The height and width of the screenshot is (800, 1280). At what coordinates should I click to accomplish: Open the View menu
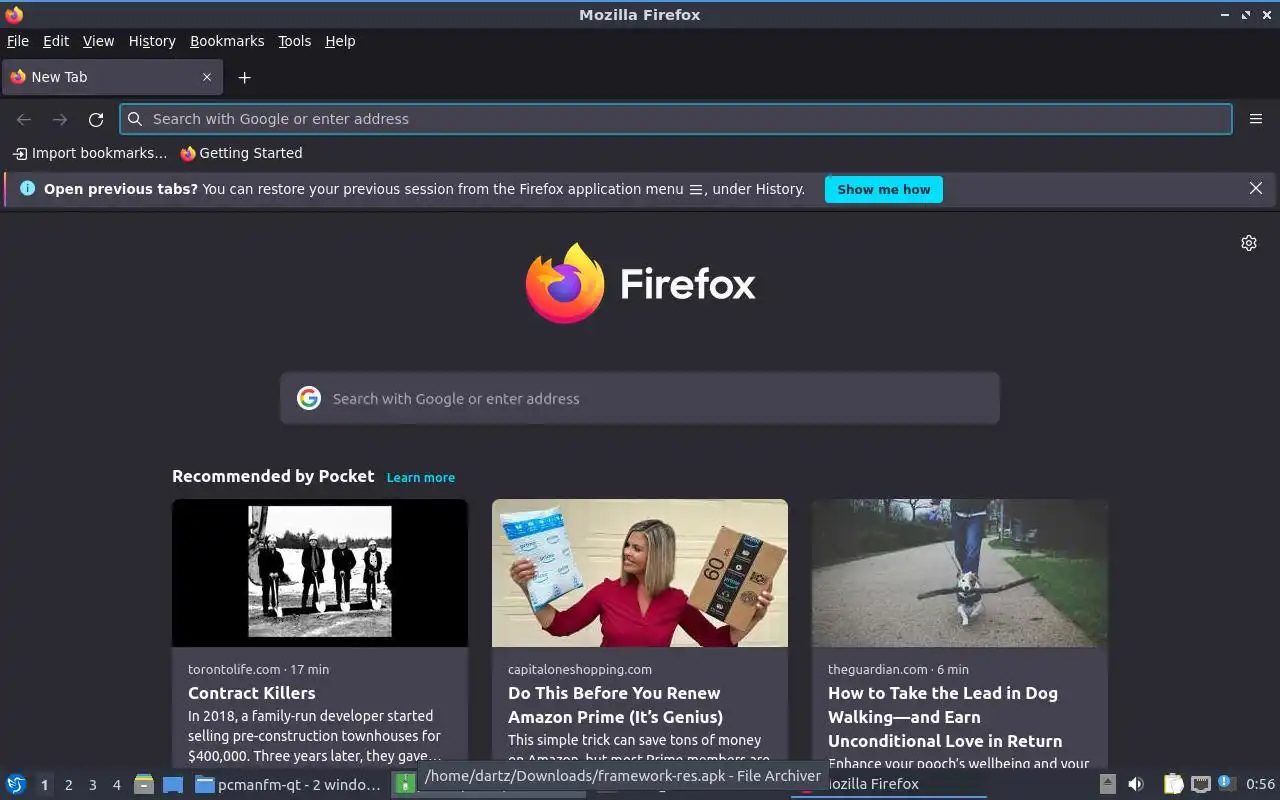[x=98, y=41]
